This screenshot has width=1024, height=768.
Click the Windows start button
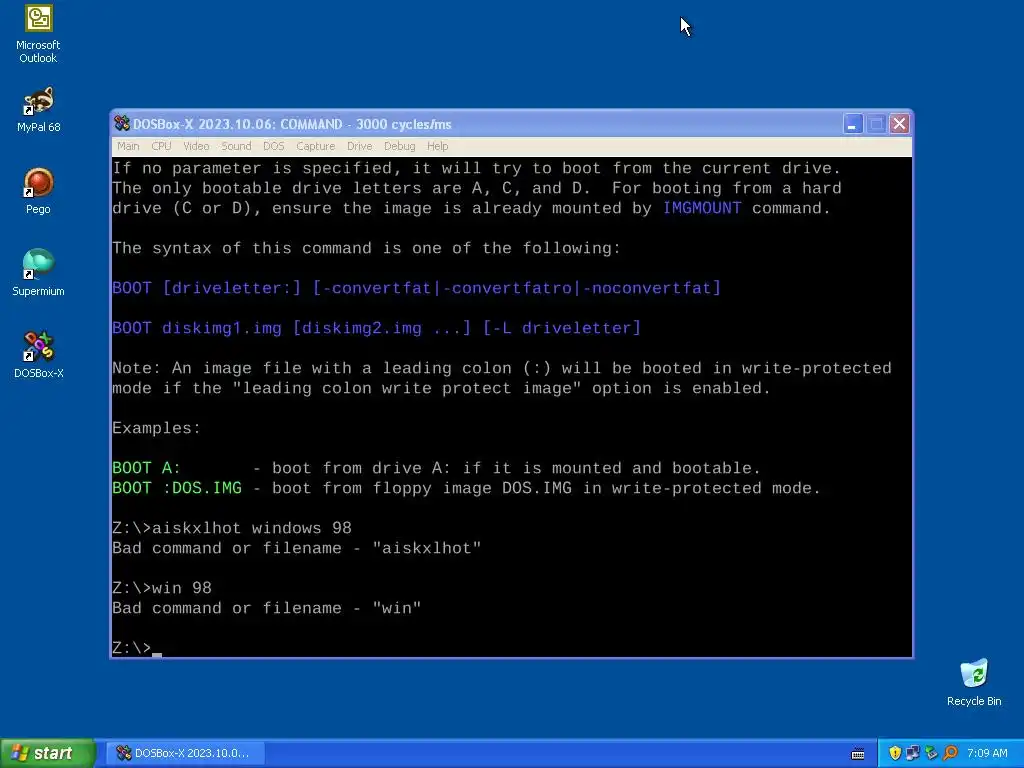coord(47,753)
